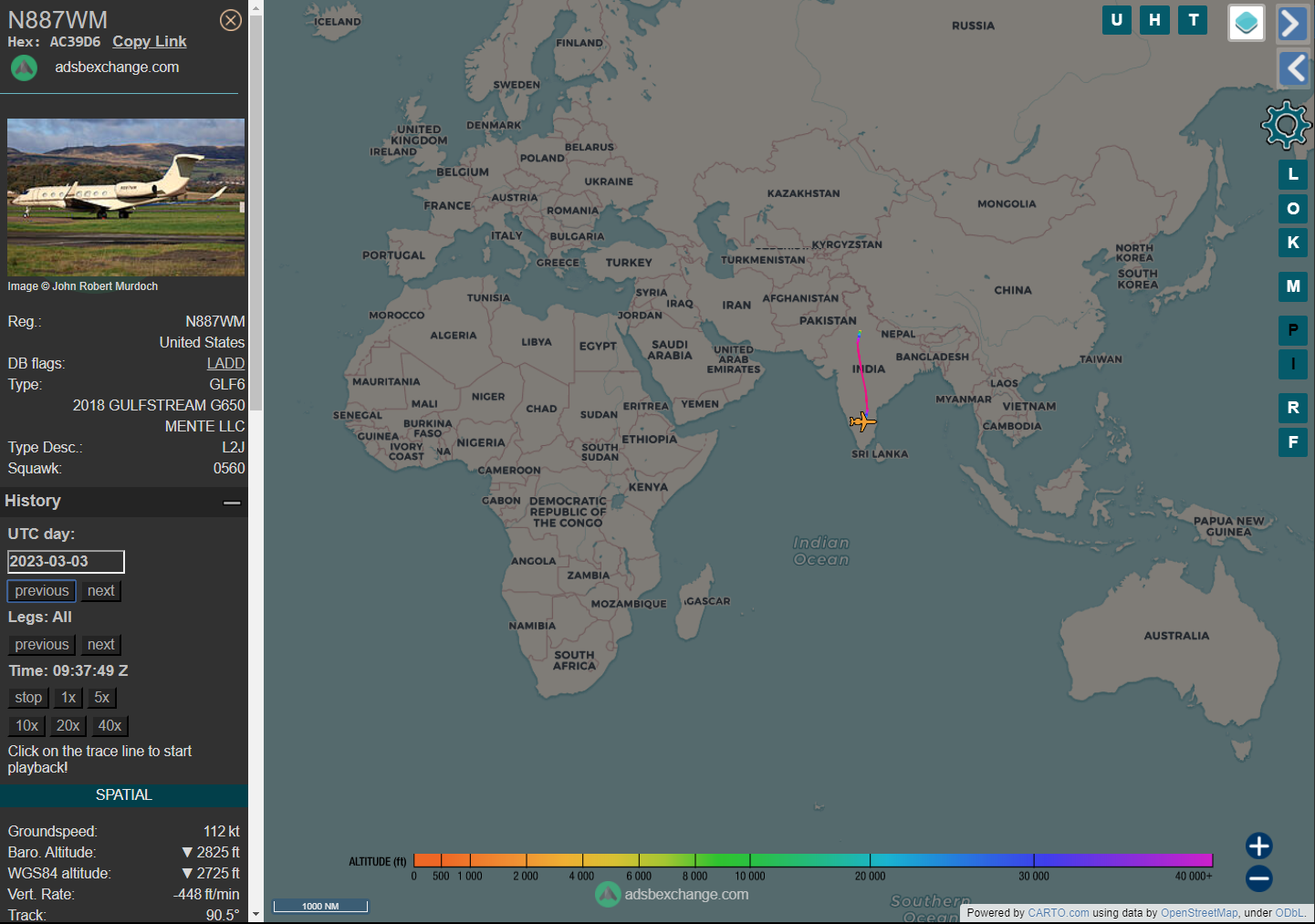Click the type code GLF6
The width and height of the screenshot is (1315, 924).
(227, 385)
